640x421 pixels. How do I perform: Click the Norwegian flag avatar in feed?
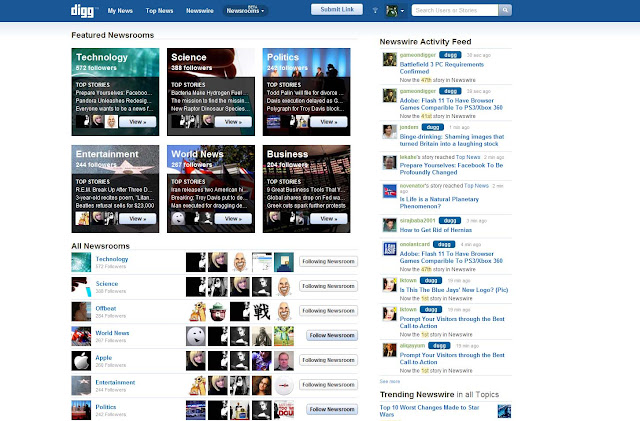[389, 191]
